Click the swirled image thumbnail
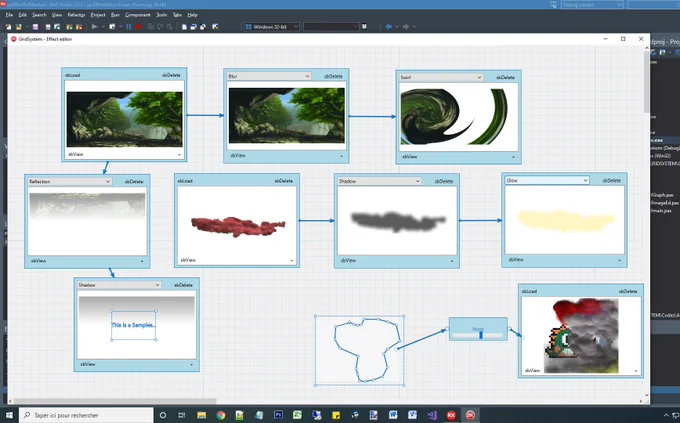The width and height of the screenshot is (680, 423). coord(454,116)
